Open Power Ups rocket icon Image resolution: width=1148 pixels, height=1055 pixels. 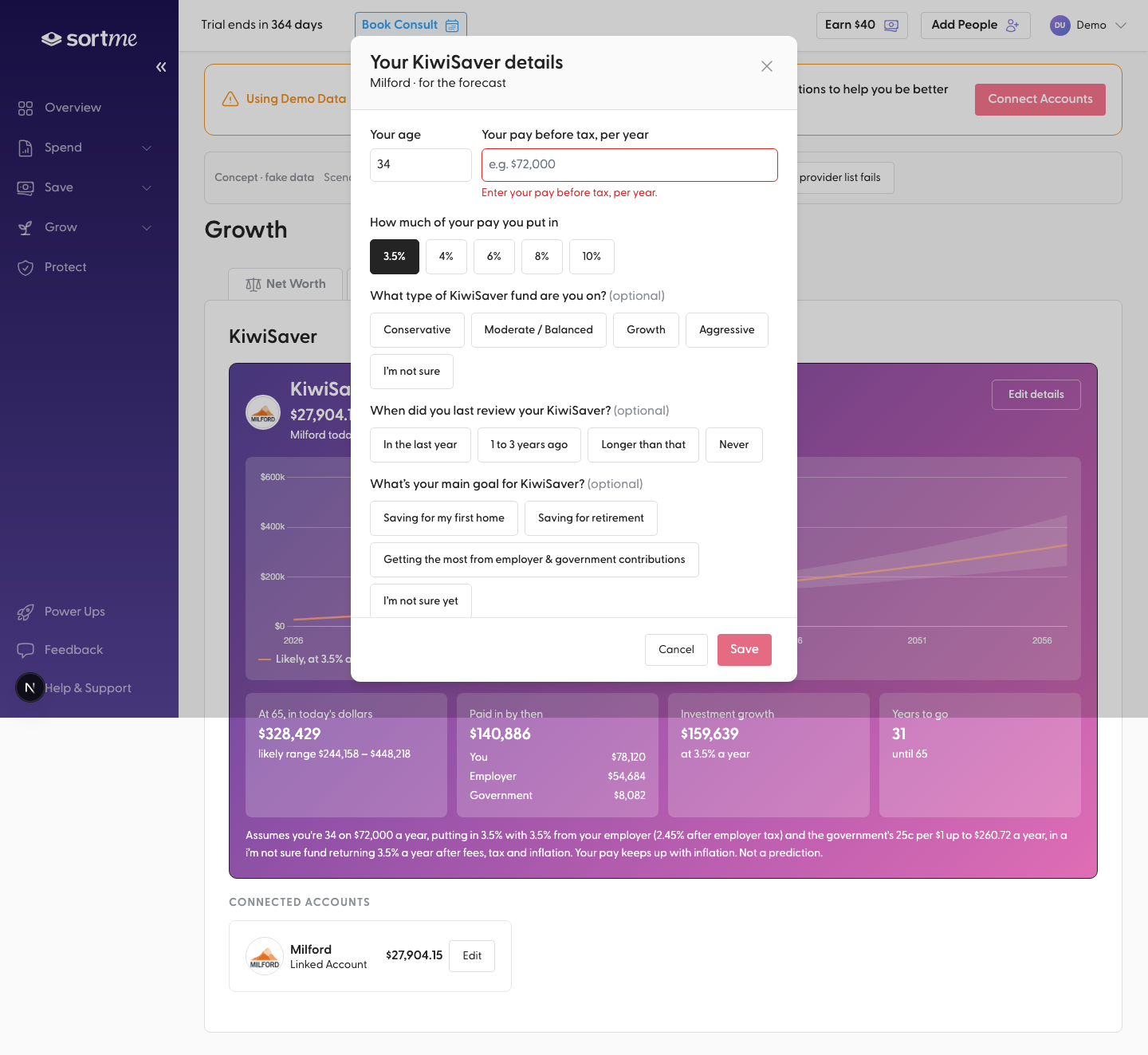(26, 612)
